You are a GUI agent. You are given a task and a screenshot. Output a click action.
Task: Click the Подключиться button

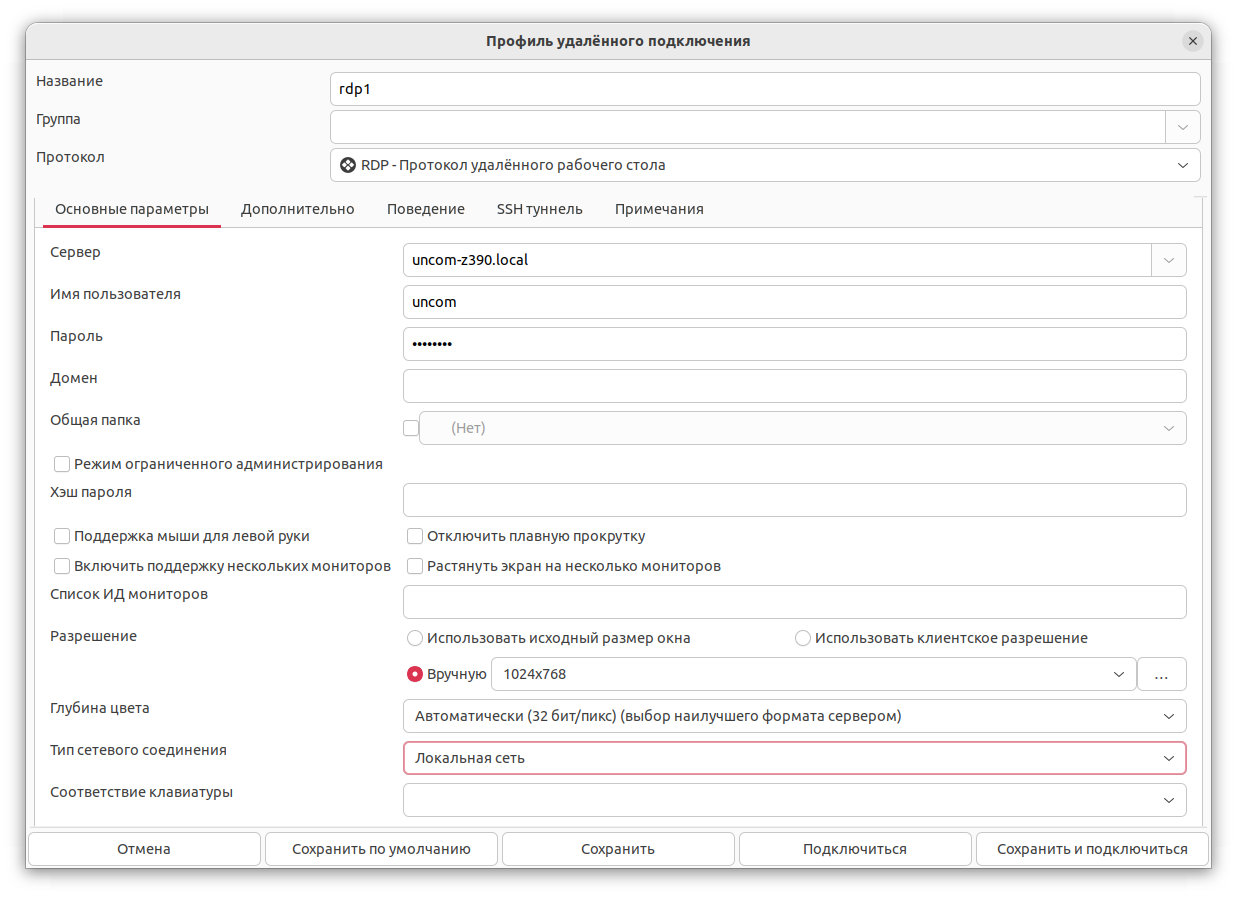[x=855, y=849]
